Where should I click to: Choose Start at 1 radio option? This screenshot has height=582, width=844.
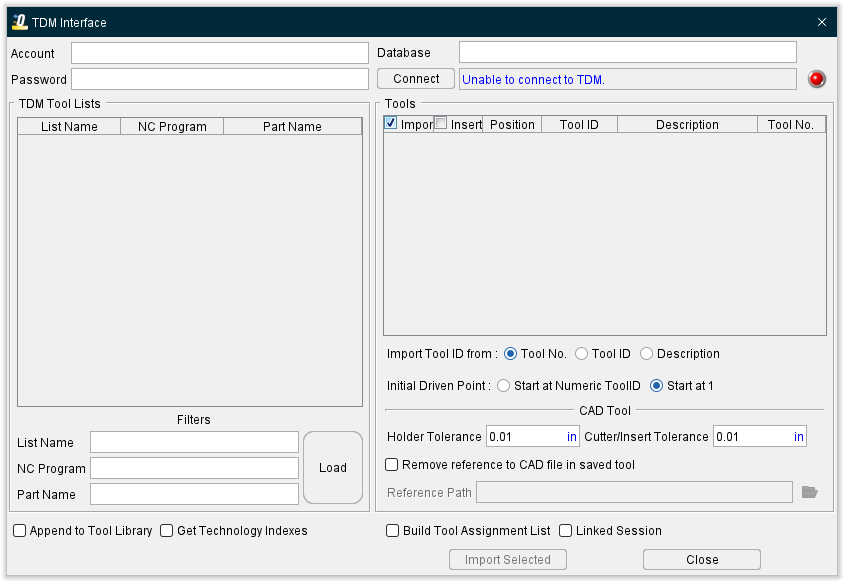(x=656, y=385)
